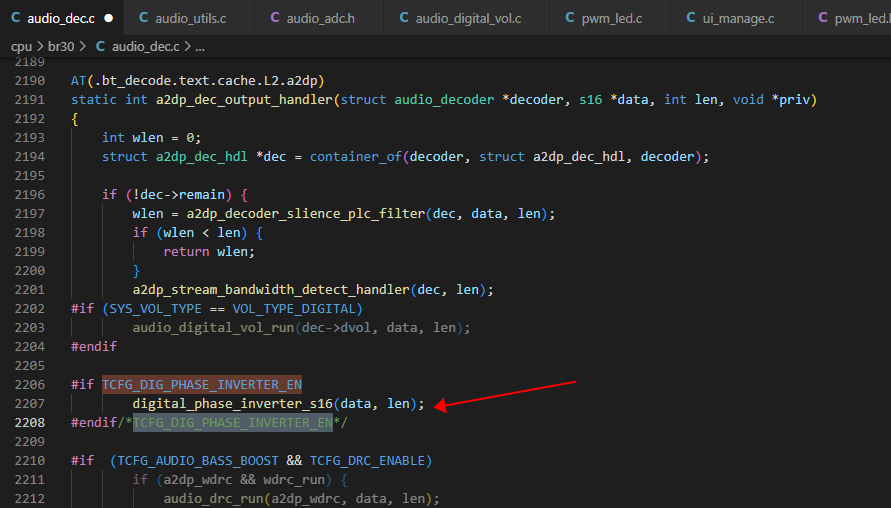This screenshot has height=508, width=891.
Task: Click the C file icon on audio_dec.c tab
Action: click(16, 18)
